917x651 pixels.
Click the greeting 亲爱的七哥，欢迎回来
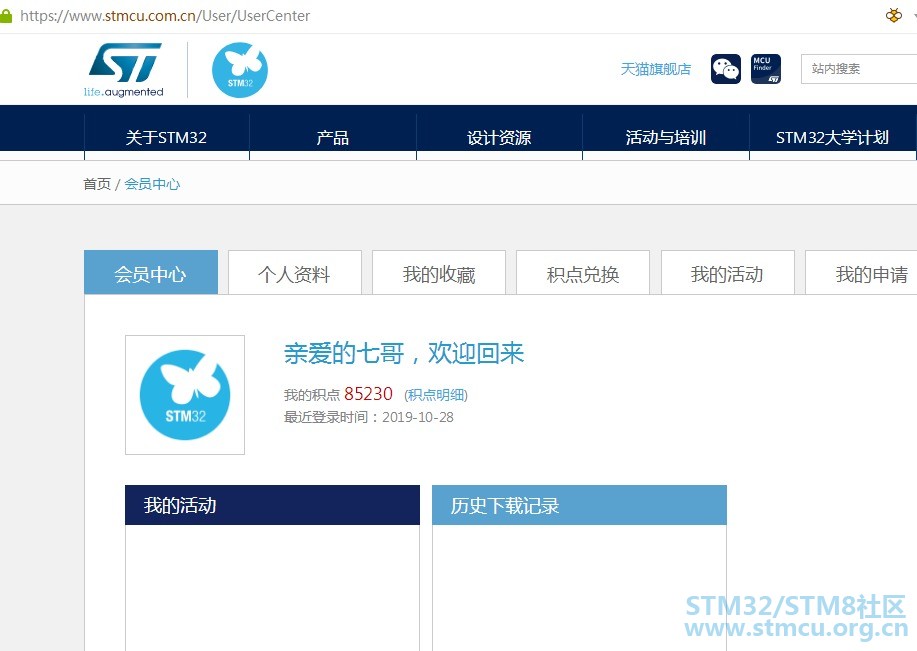[x=404, y=353]
